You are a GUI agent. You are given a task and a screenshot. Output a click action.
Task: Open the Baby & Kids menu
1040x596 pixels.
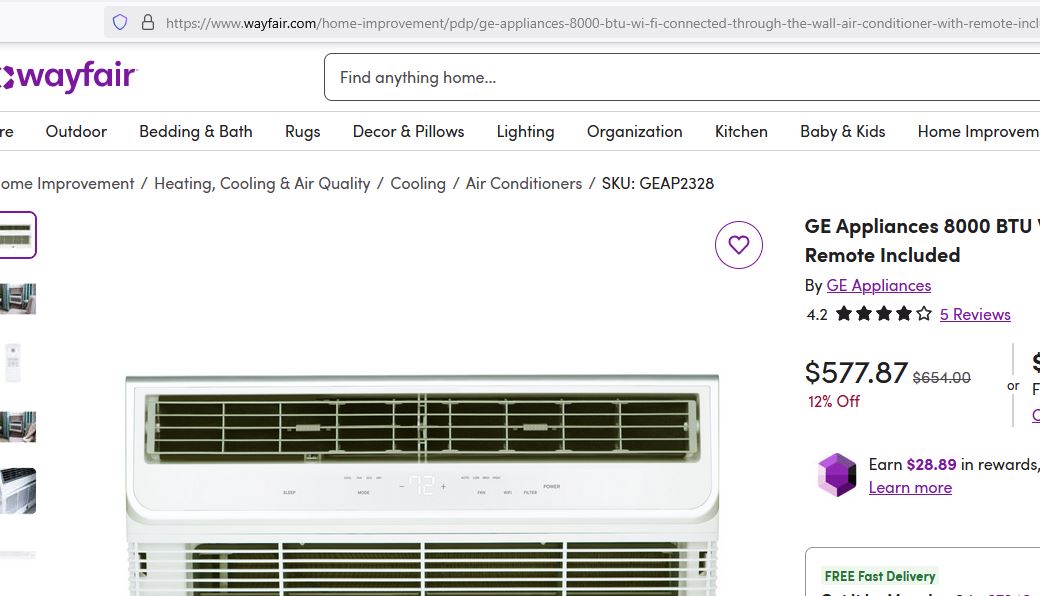[x=843, y=131]
